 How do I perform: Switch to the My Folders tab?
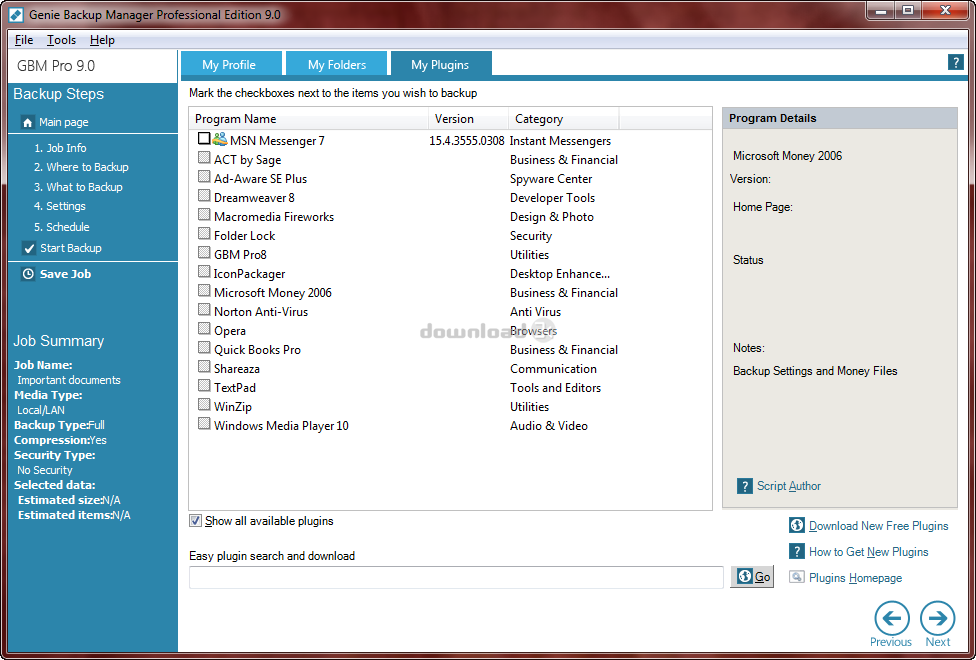[x=337, y=64]
